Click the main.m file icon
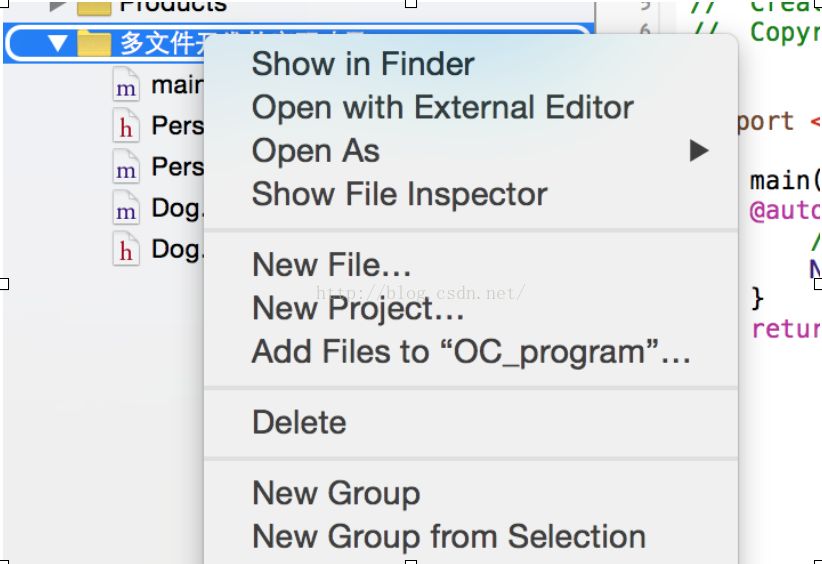 pos(126,85)
